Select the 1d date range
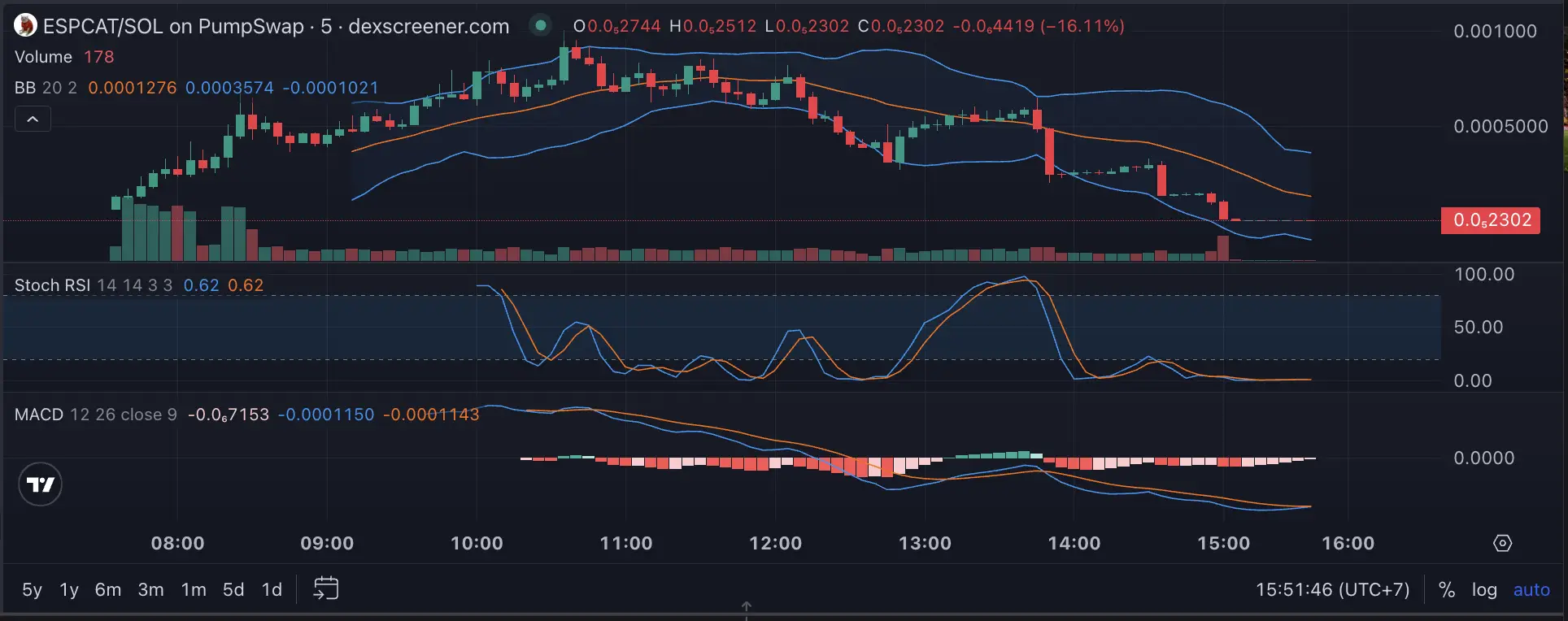This screenshot has height=621, width=1568. (x=272, y=589)
